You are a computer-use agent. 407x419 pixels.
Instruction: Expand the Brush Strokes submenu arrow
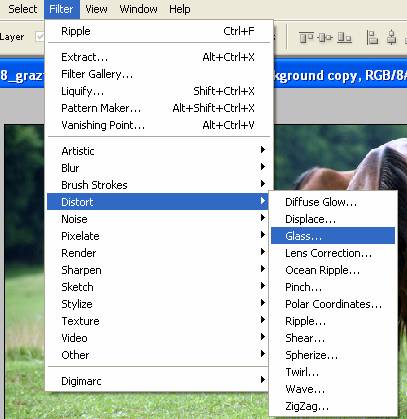pyautogui.click(x=263, y=184)
